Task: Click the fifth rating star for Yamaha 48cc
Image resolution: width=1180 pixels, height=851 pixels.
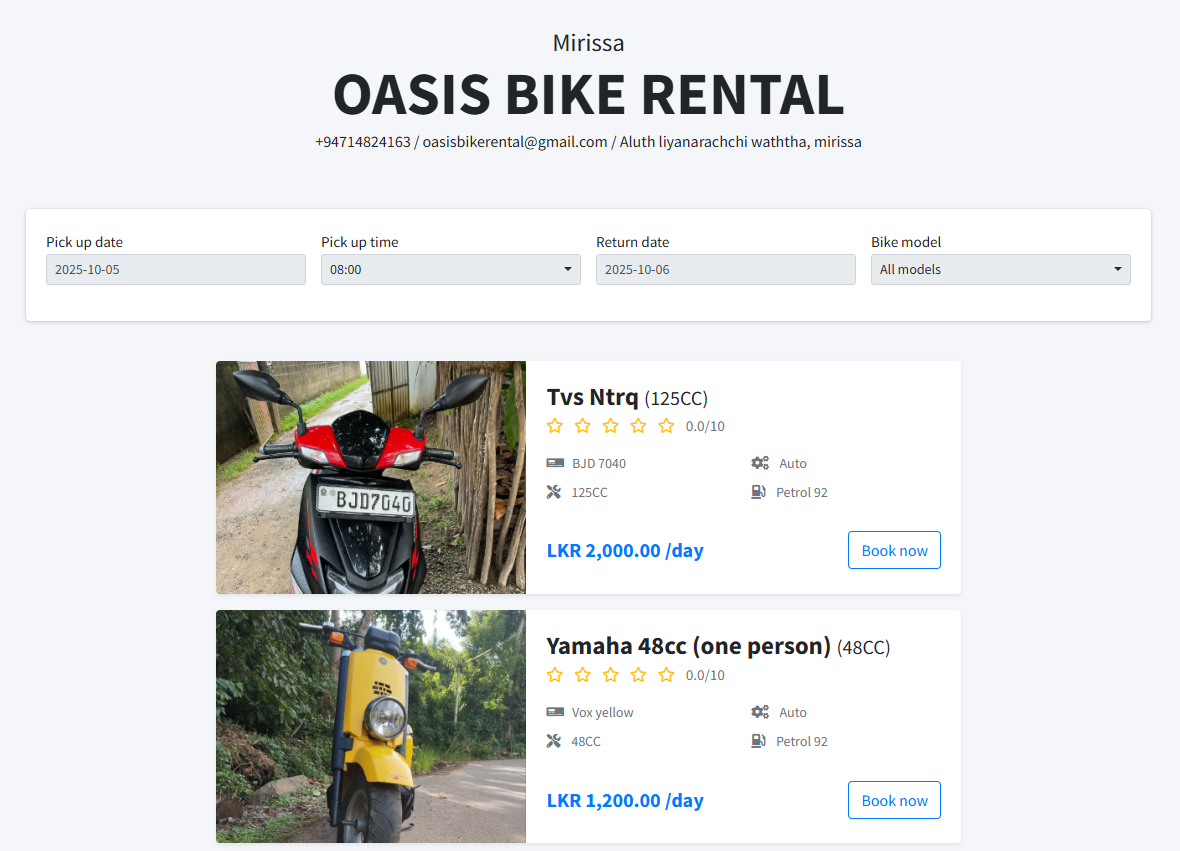Action: [666, 675]
